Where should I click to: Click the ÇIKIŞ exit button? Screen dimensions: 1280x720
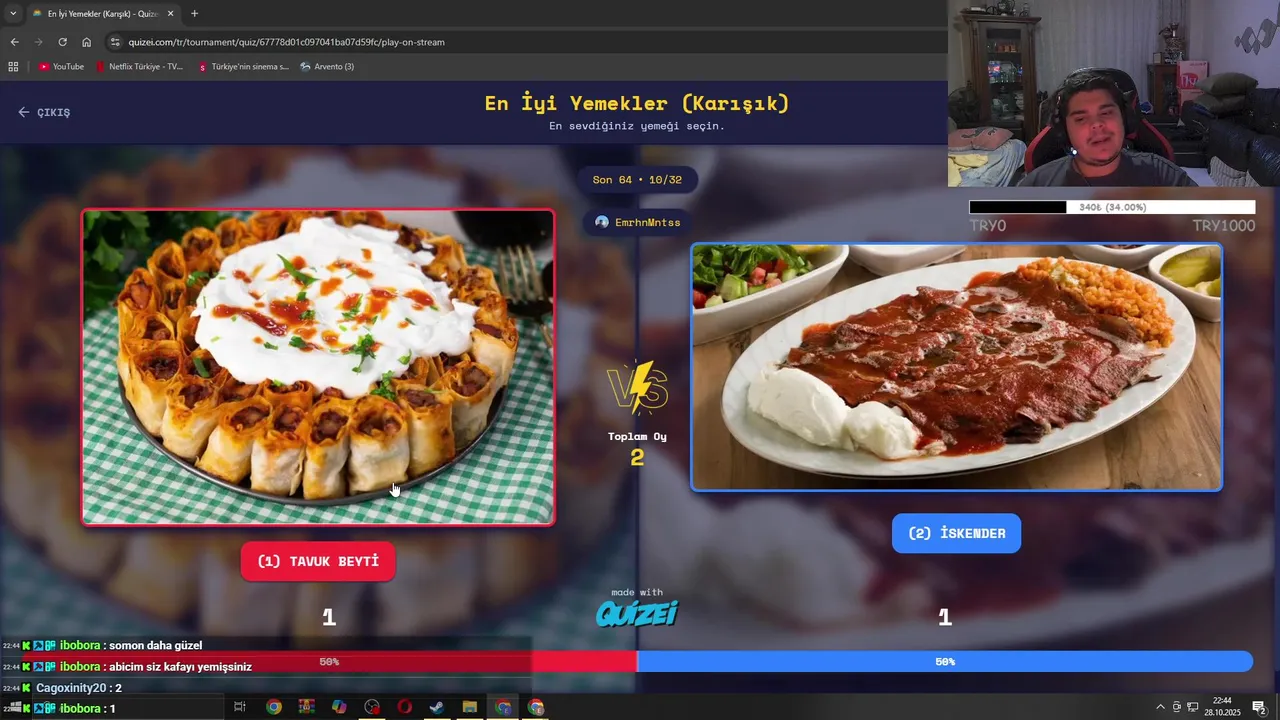pyautogui.click(x=44, y=112)
